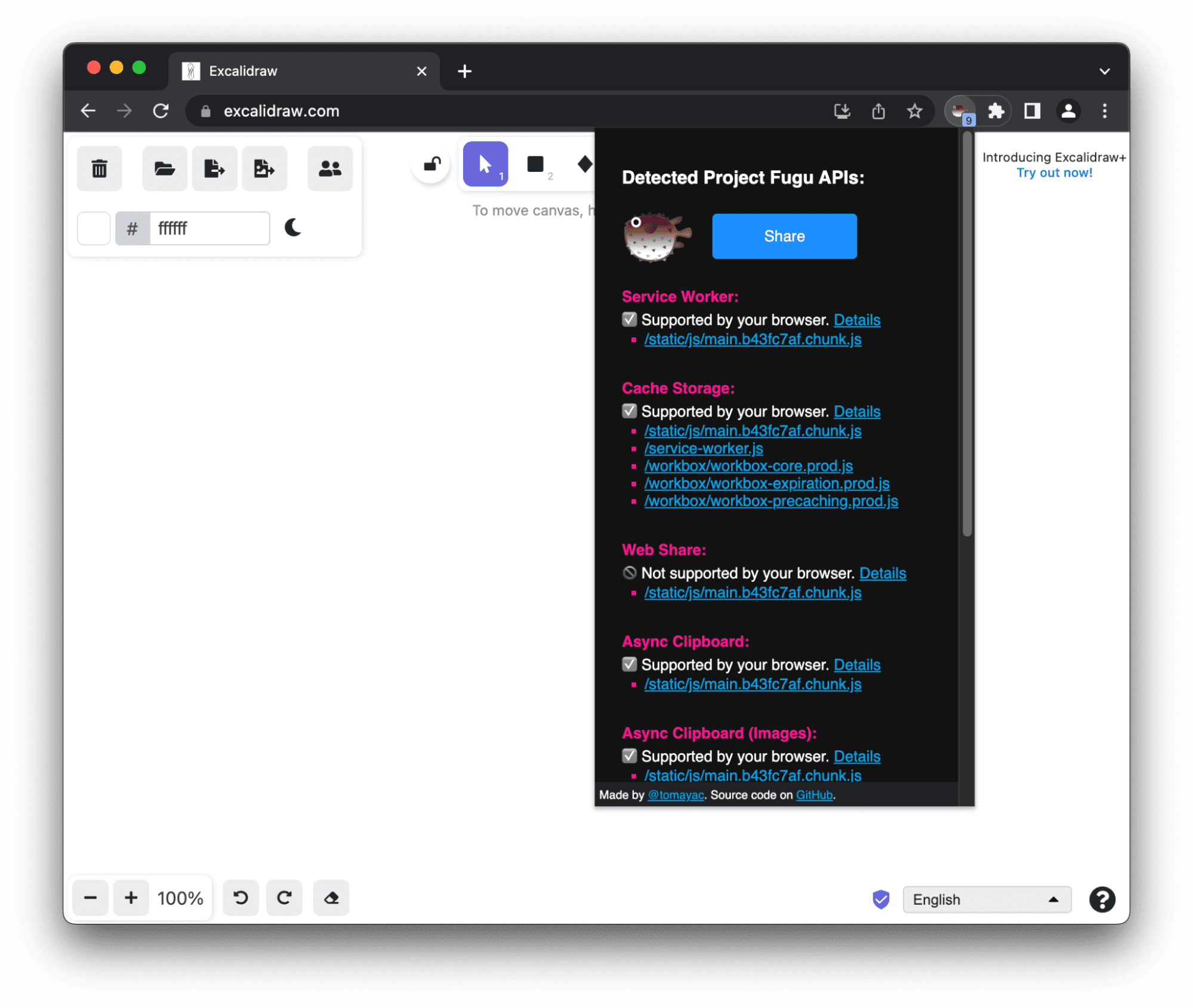1193x1008 pixels.
Task: Toggle dark mode moon icon
Action: [293, 228]
